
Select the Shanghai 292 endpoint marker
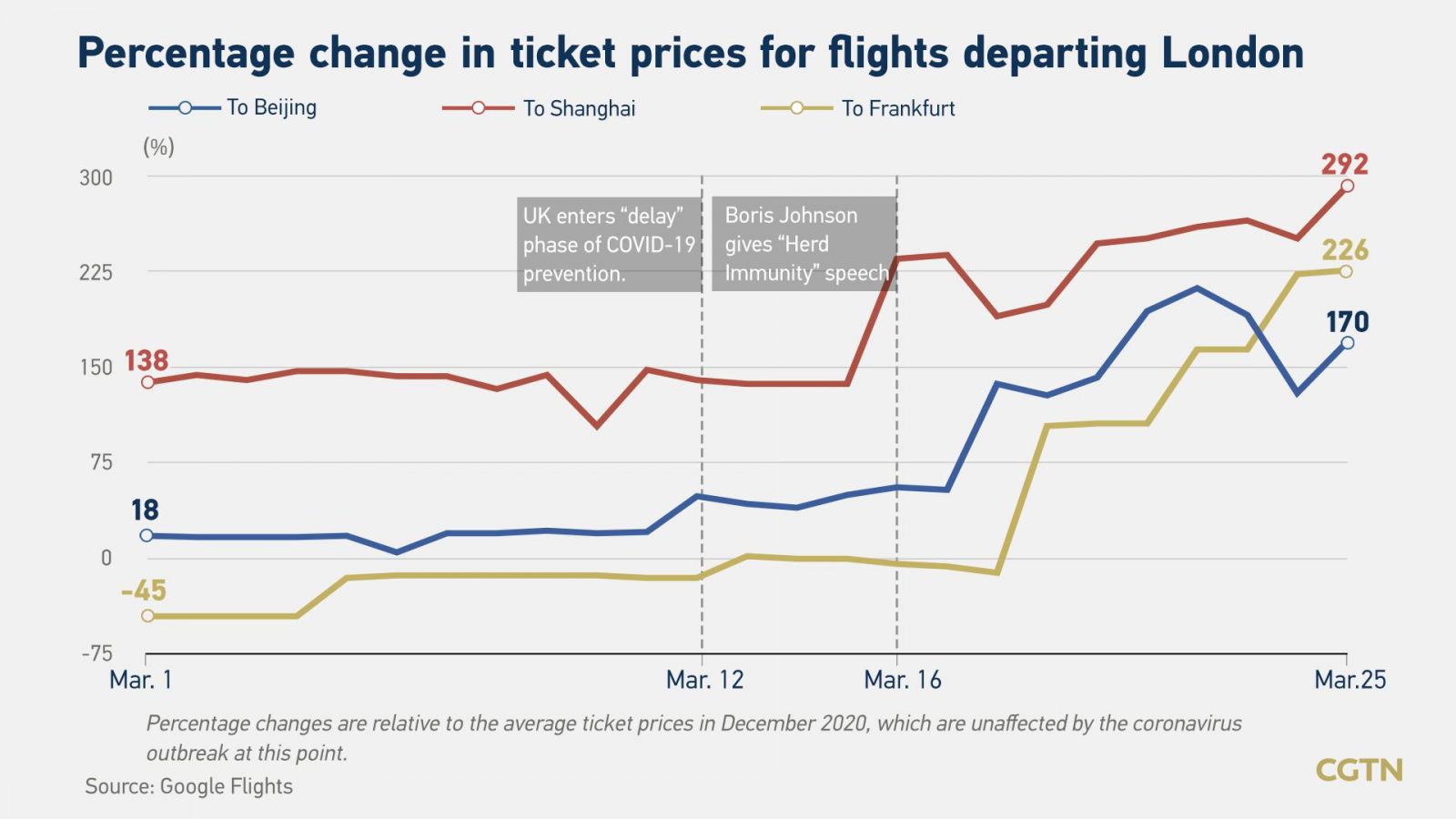coord(1347,186)
